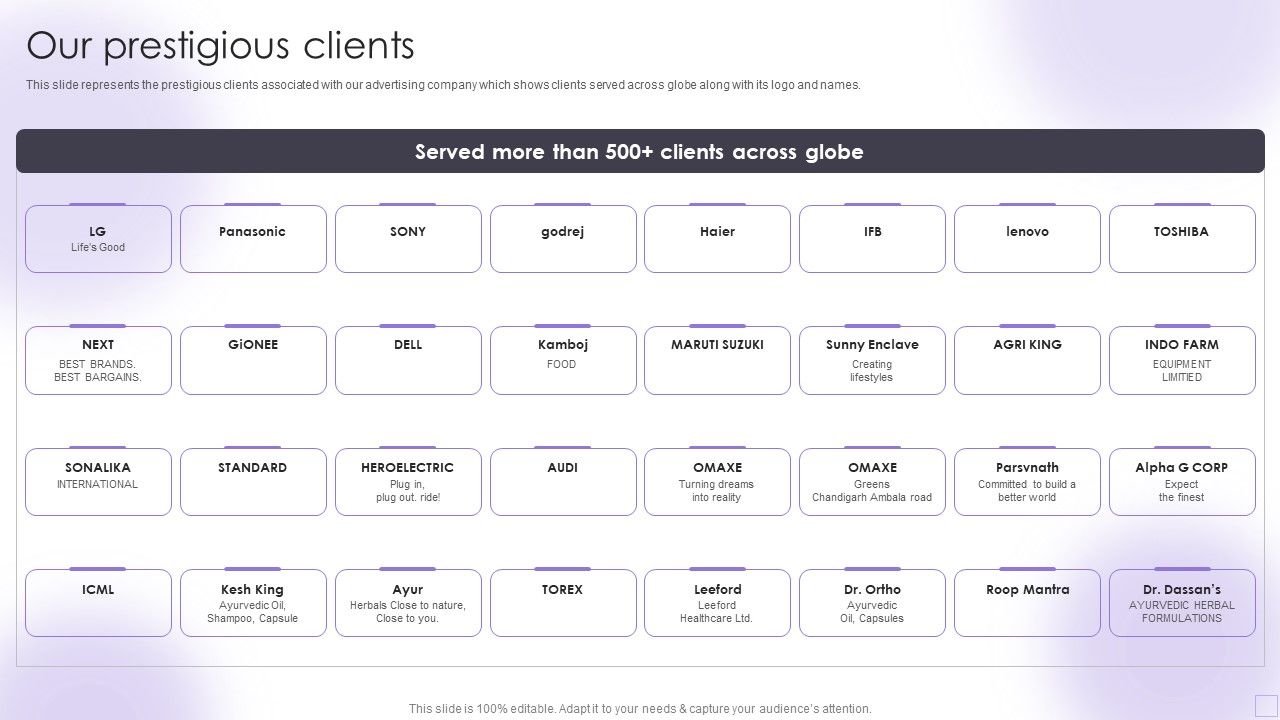
Task: Click the NEXT client name
Action: [x=98, y=345]
